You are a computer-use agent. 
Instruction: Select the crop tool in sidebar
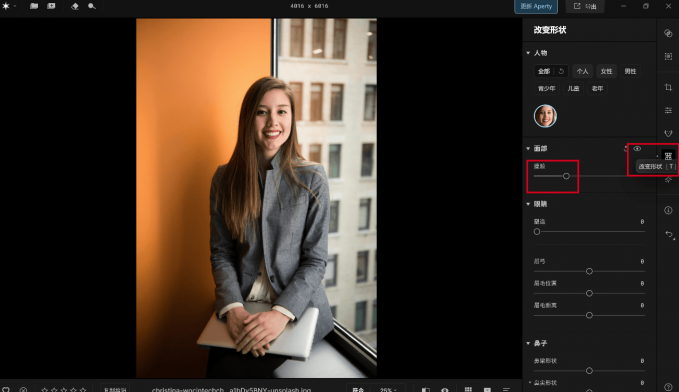click(x=668, y=87)
